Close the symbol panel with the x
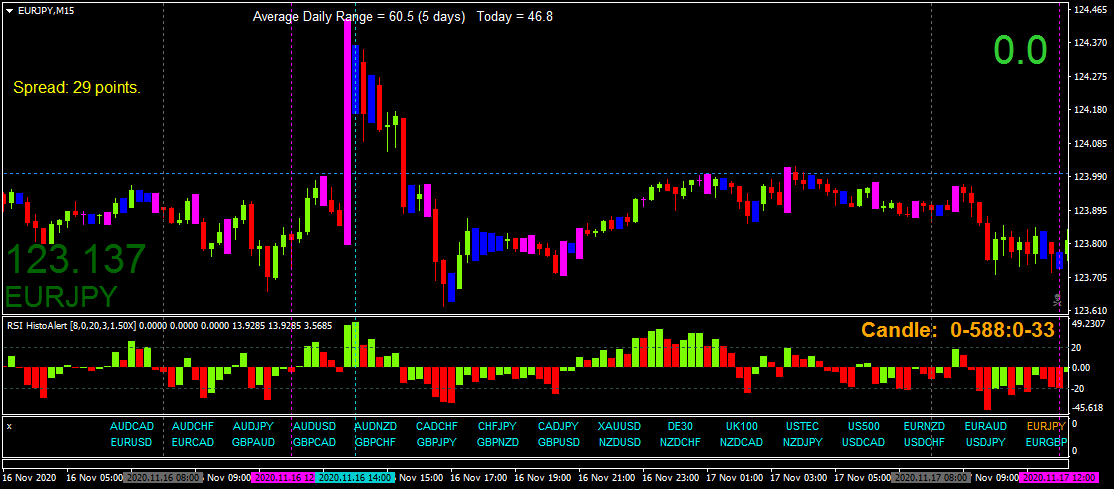Viewport: 1114px width, 489px height. tap(9, 426)
